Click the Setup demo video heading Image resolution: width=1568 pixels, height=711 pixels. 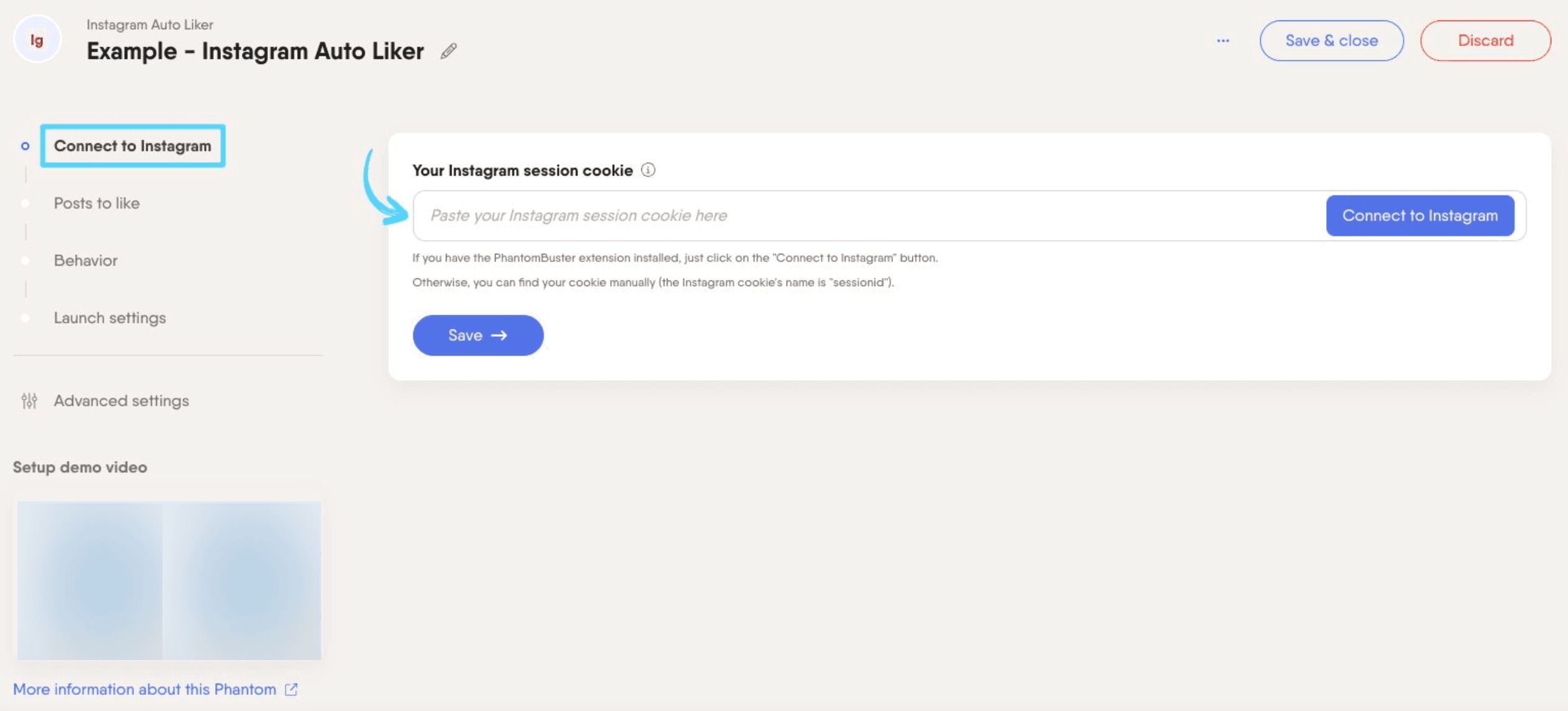(80, 467)
